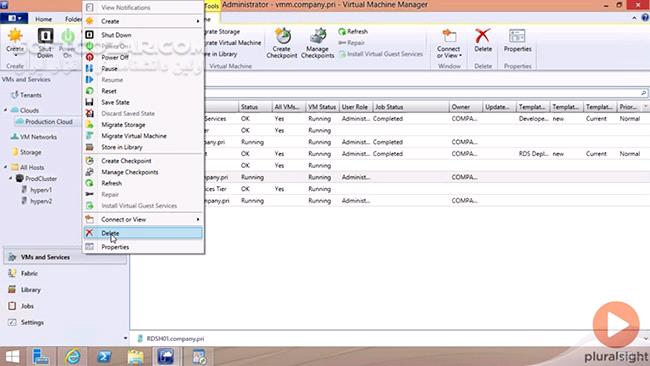The height and width of the screenshot is (366, 650).
Task: Open Server Manager from the taskbar
Action: pyautogui.click(x=41, y=356)
